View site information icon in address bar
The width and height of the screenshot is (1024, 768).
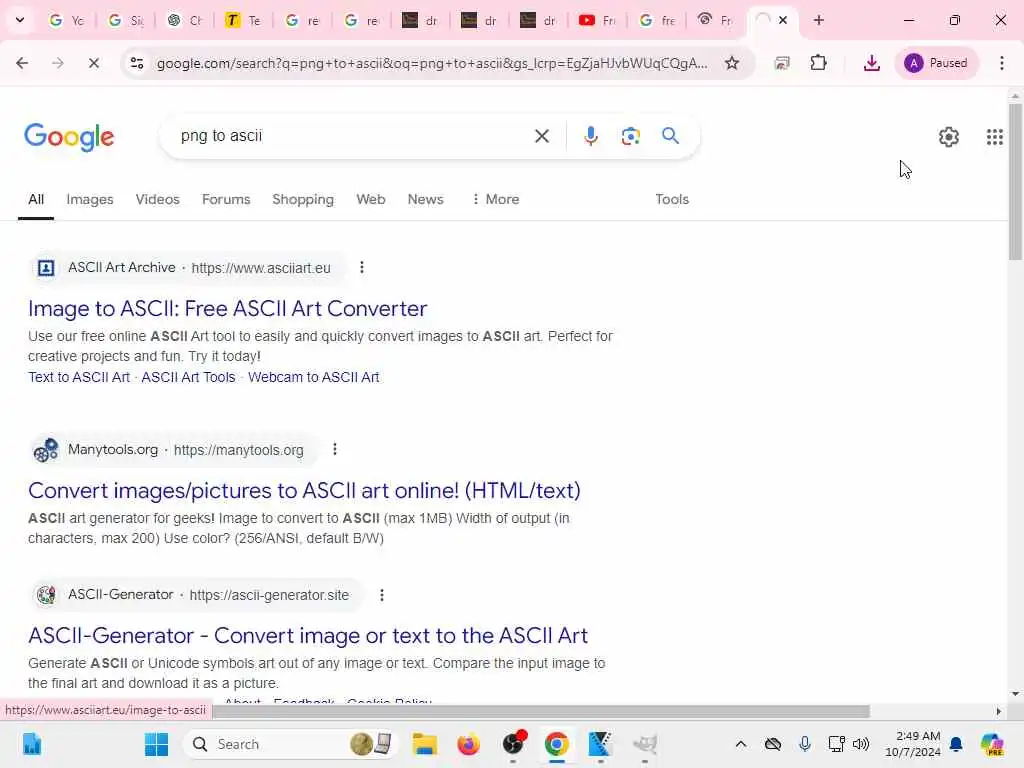click(137, 63)
